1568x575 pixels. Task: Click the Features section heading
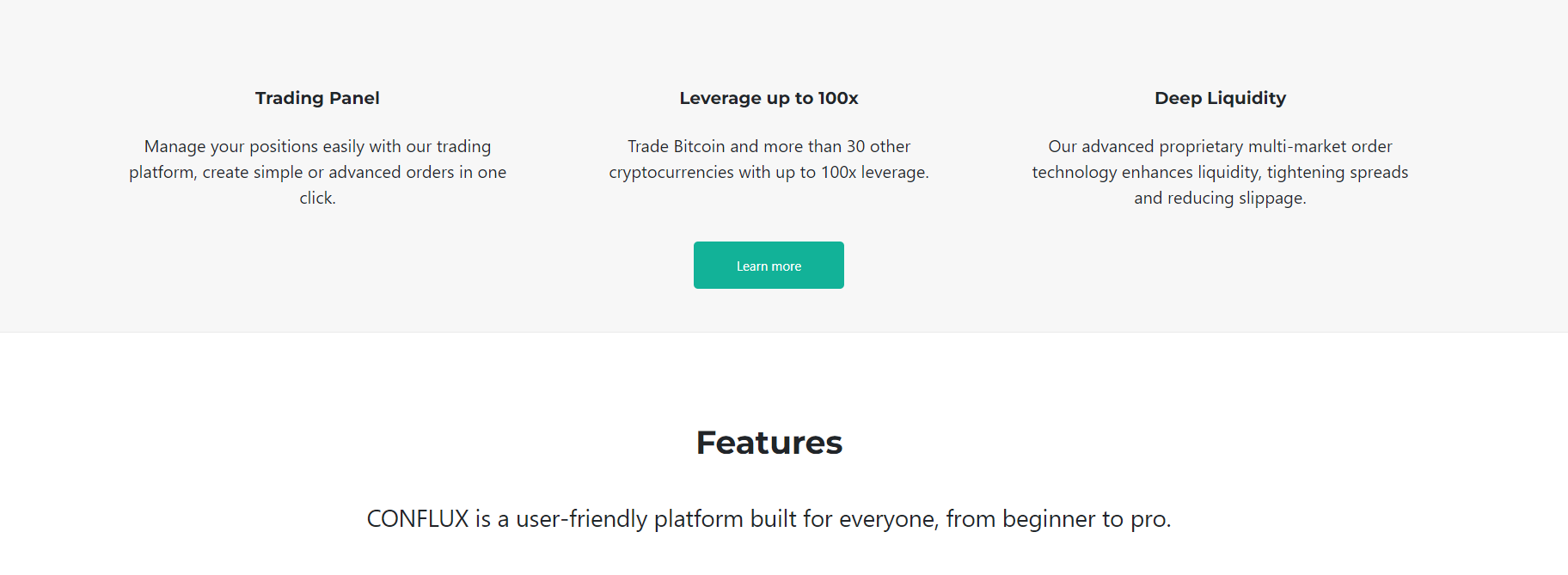pyautogui.click(x=769, y=443)
